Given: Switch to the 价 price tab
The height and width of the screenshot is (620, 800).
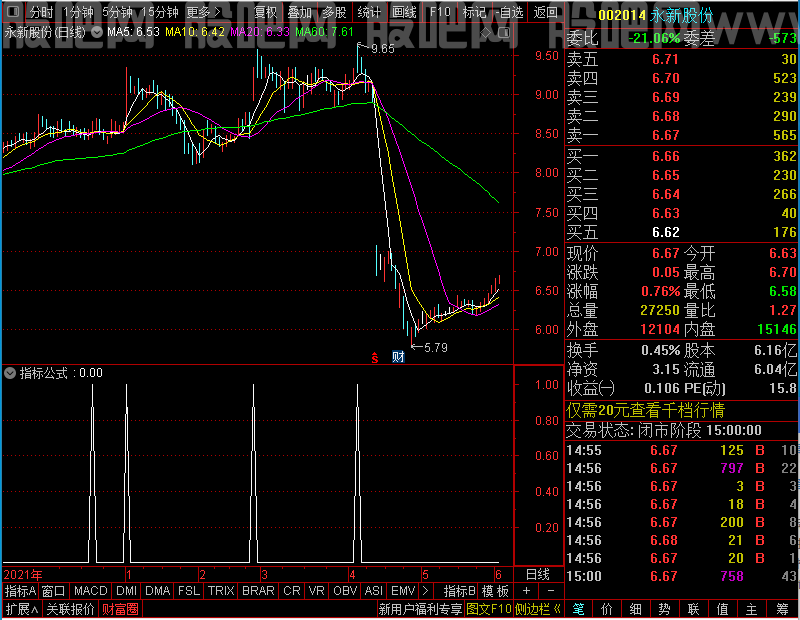Looking at the screenshot, I should (607, 609).
